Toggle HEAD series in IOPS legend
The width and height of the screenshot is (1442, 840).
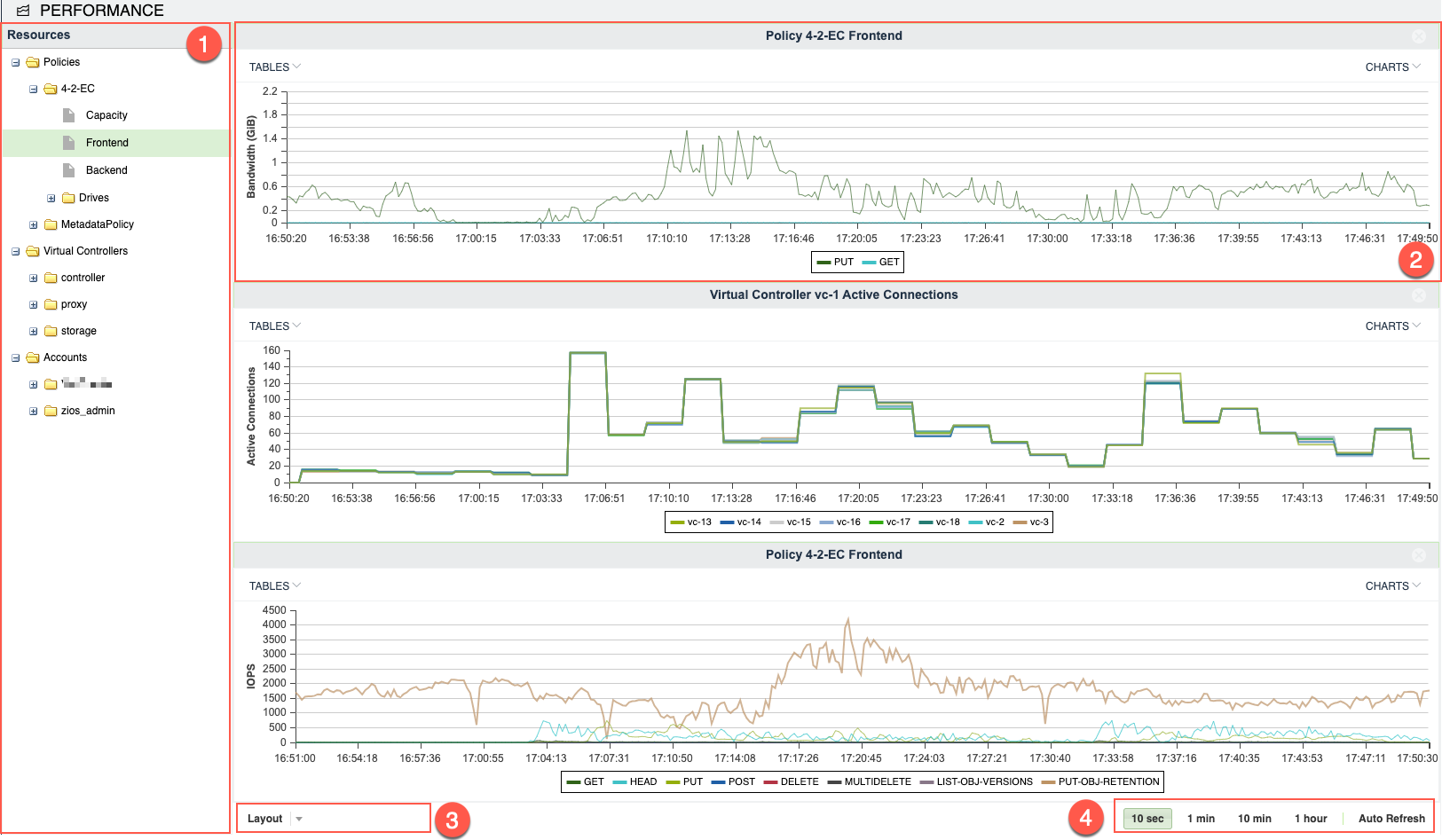point(634,781)
